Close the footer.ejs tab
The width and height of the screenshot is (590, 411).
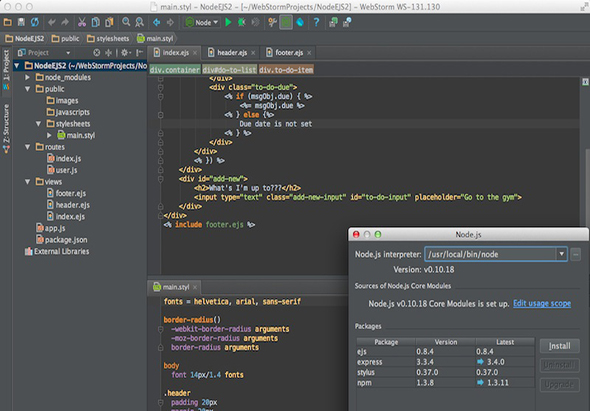pyautogui.click(x=309, y=53)
